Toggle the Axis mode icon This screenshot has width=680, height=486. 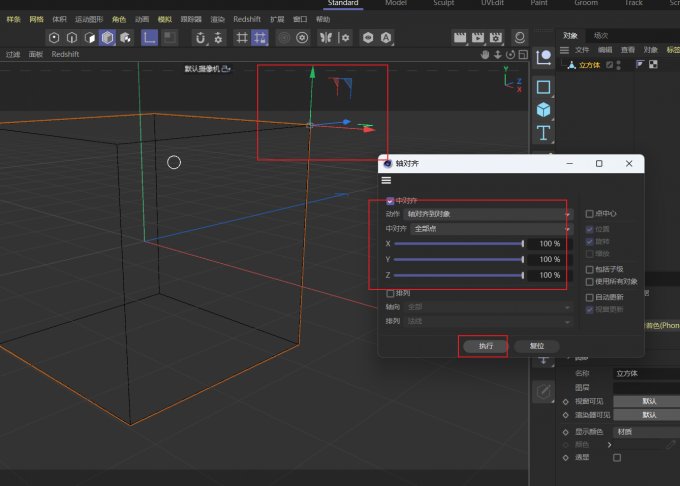coord(149,38)
